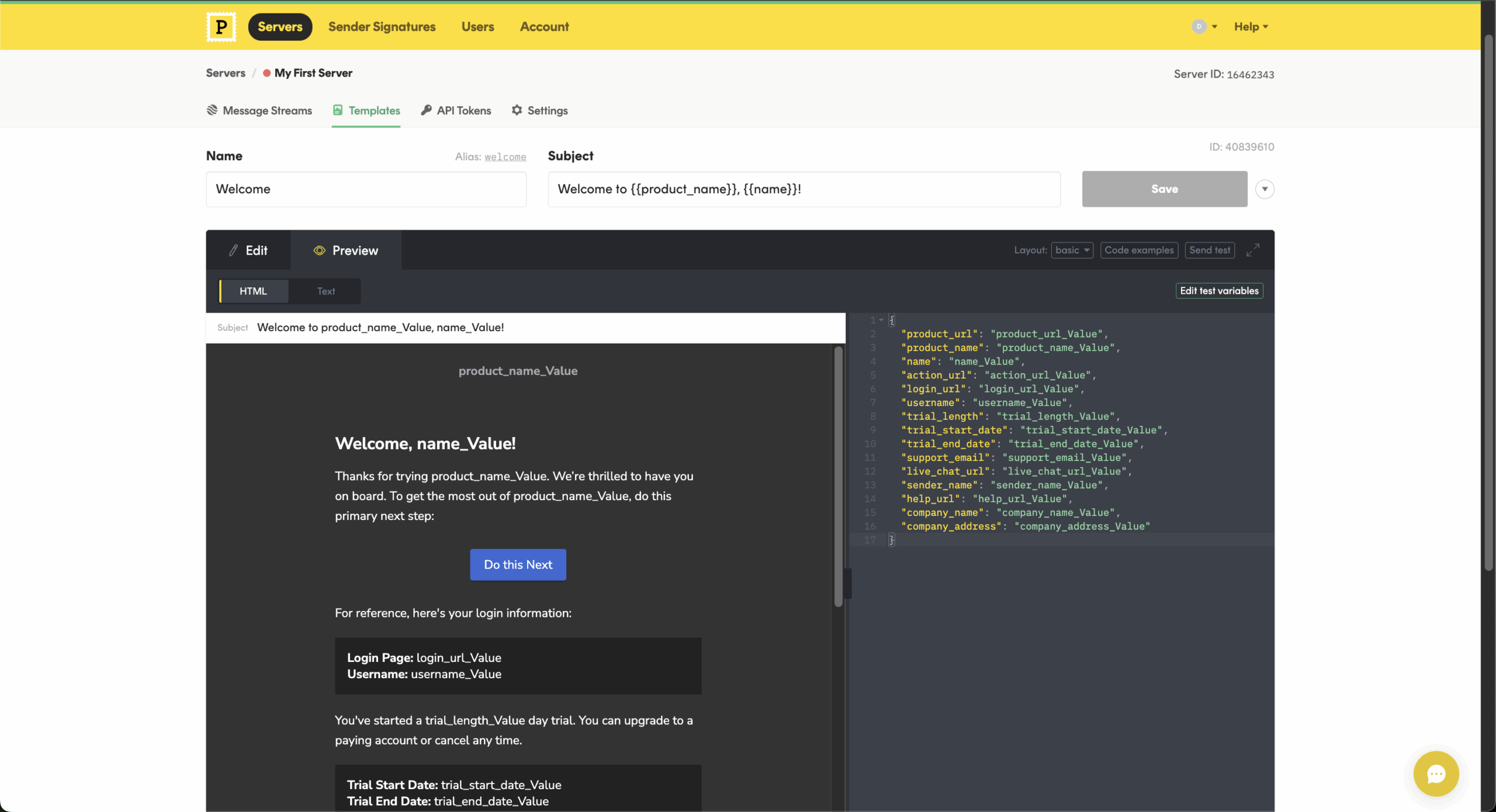Click the Servers breadcrumb link
Screen dimensions: 1496x812
click(x=226, y=73)
